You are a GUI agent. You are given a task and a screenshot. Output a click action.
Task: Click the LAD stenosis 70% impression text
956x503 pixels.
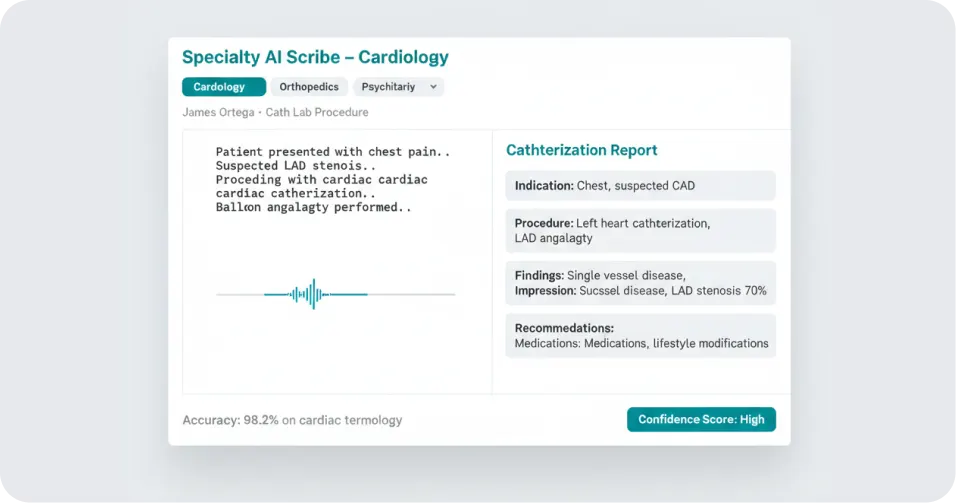(719, 291)
